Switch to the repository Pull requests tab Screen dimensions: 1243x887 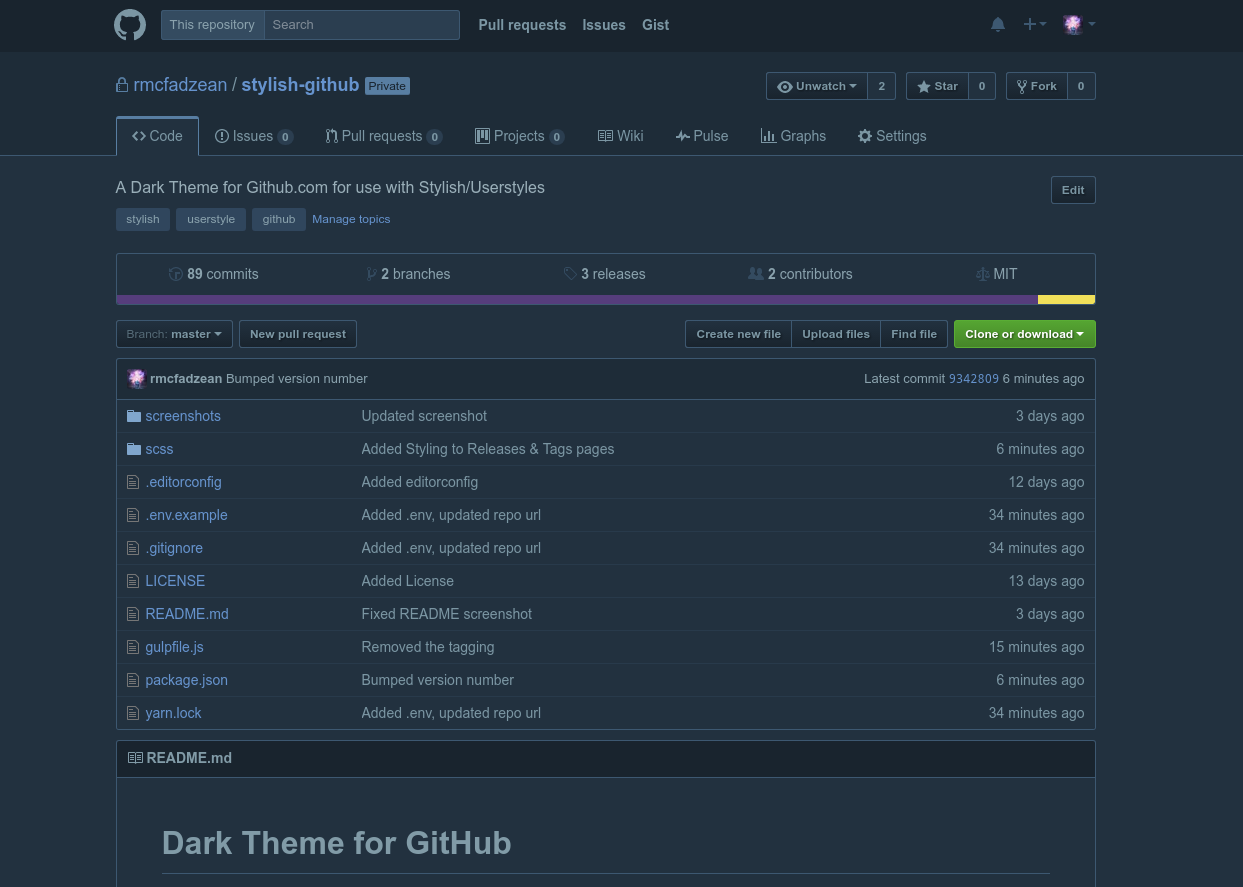[x=384, y=136]
